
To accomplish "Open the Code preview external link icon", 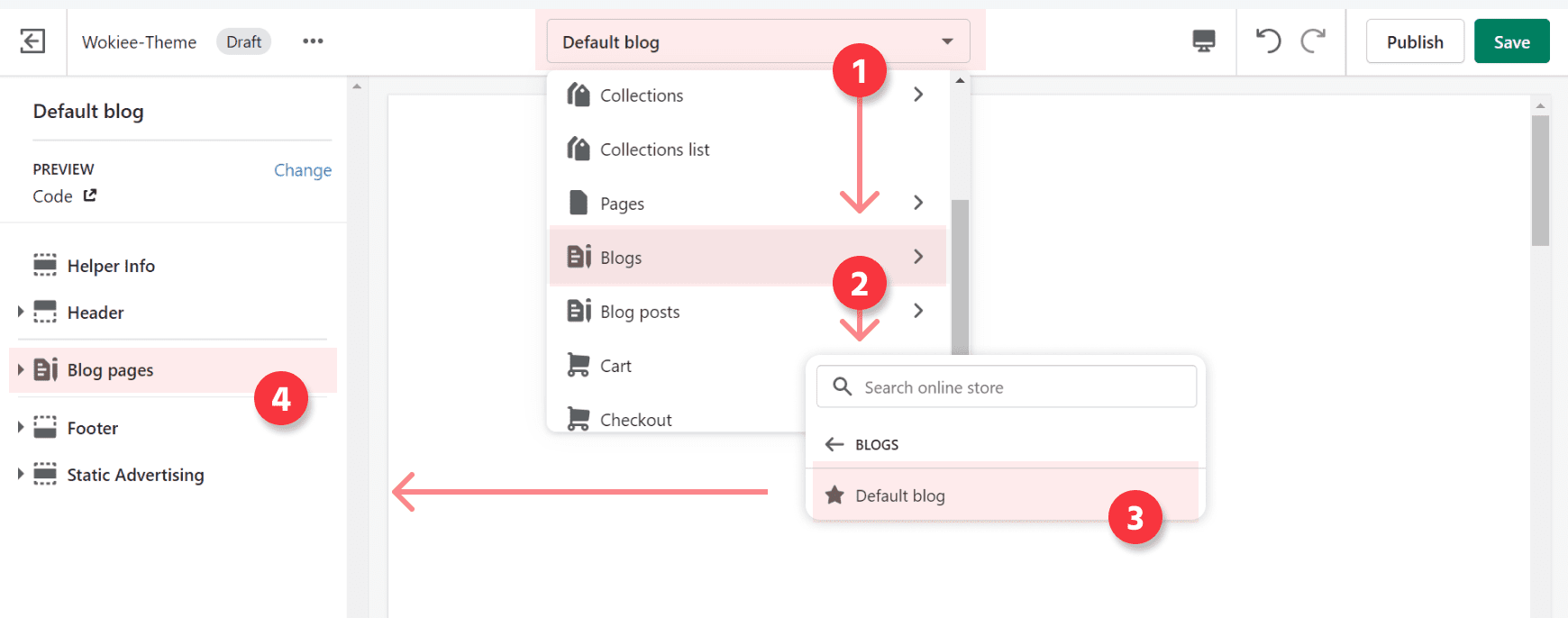I will coord(90,195).
